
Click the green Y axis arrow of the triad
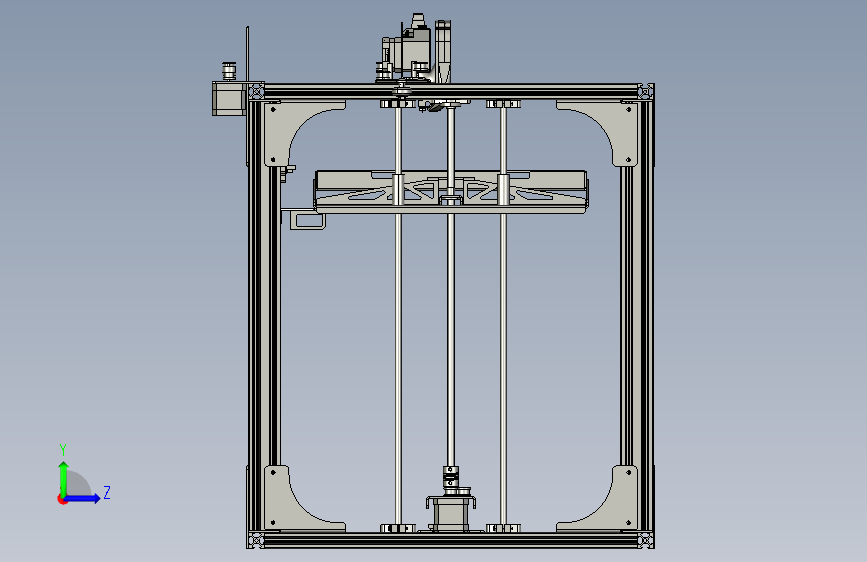64,478
